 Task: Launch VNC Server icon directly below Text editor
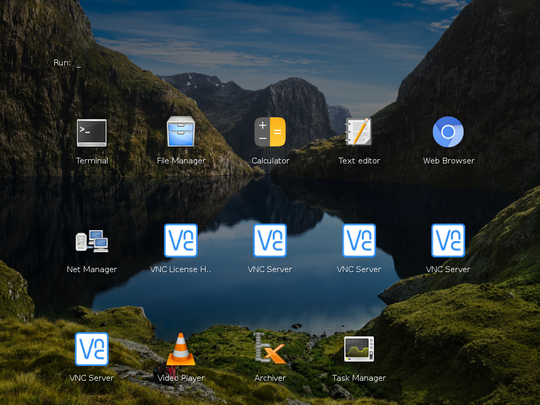pyautogui.click(x=359, y=240)
